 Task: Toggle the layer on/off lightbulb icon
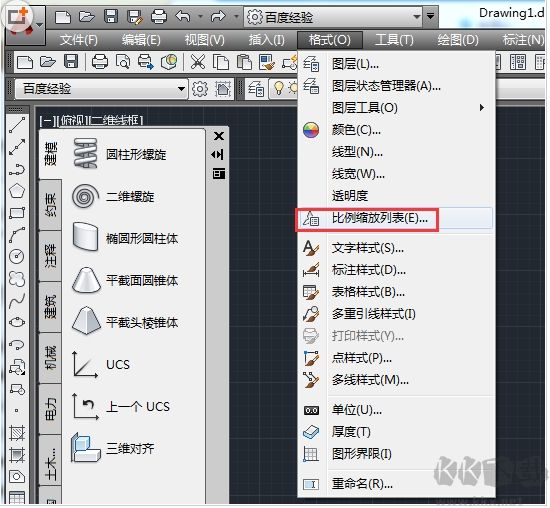[x=279, y=88]
